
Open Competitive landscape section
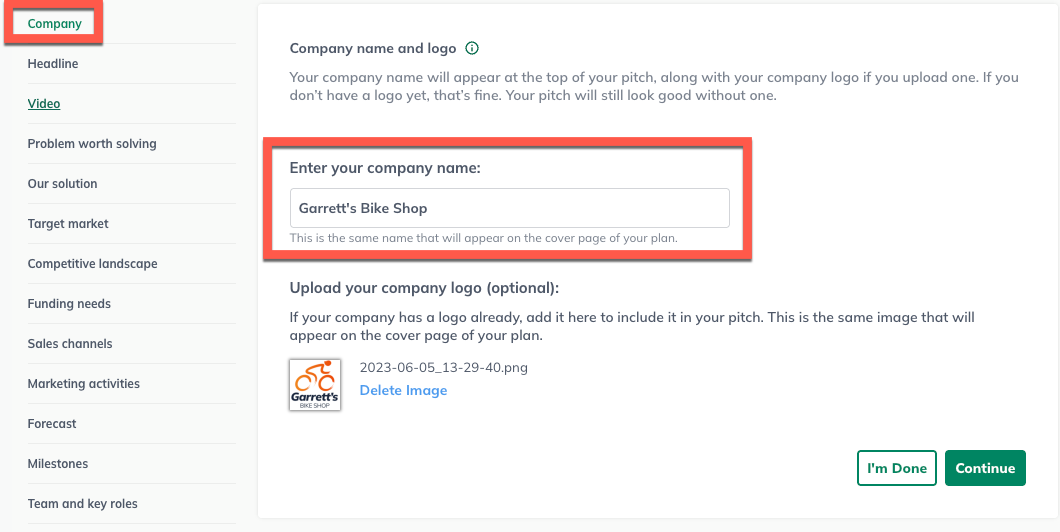[x=92, y=264]
